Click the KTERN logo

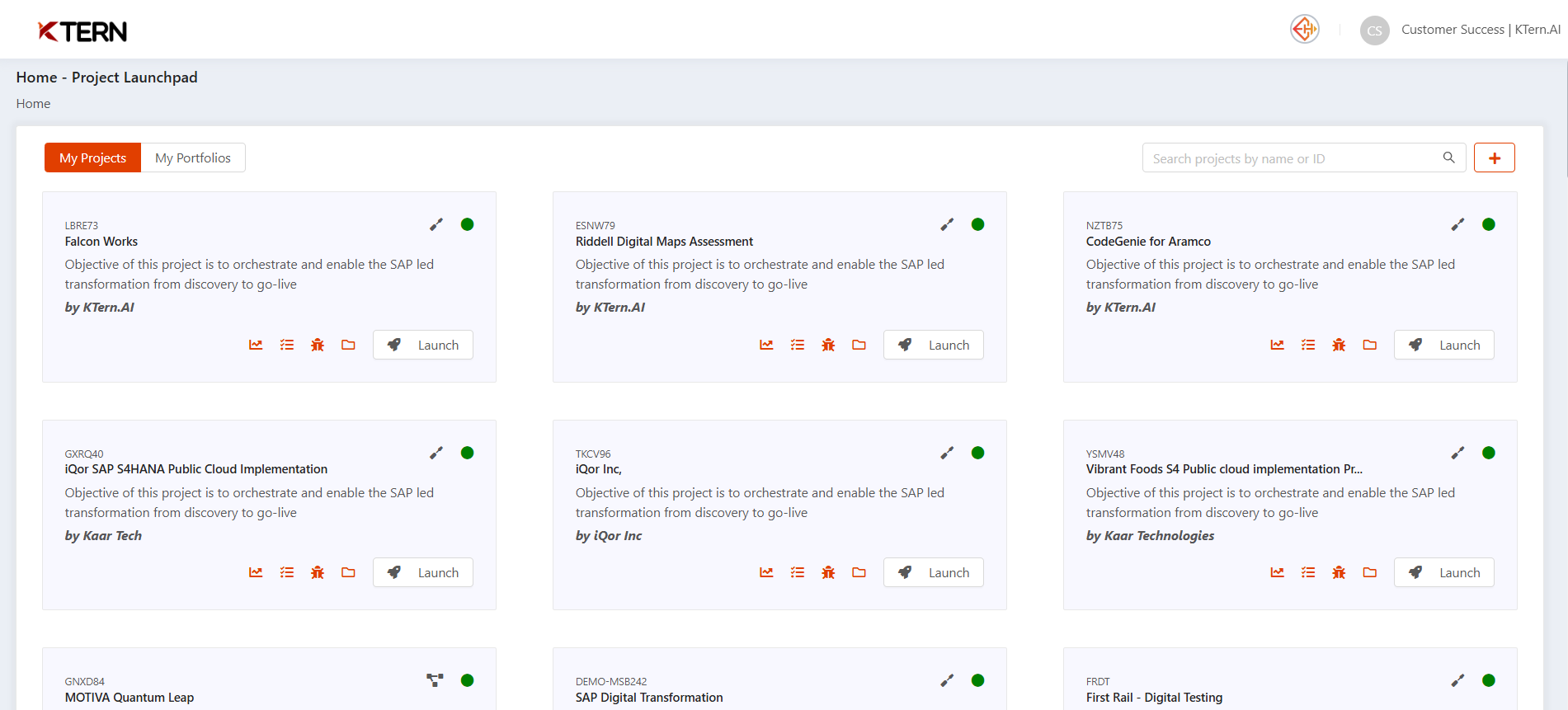[82, 31]
